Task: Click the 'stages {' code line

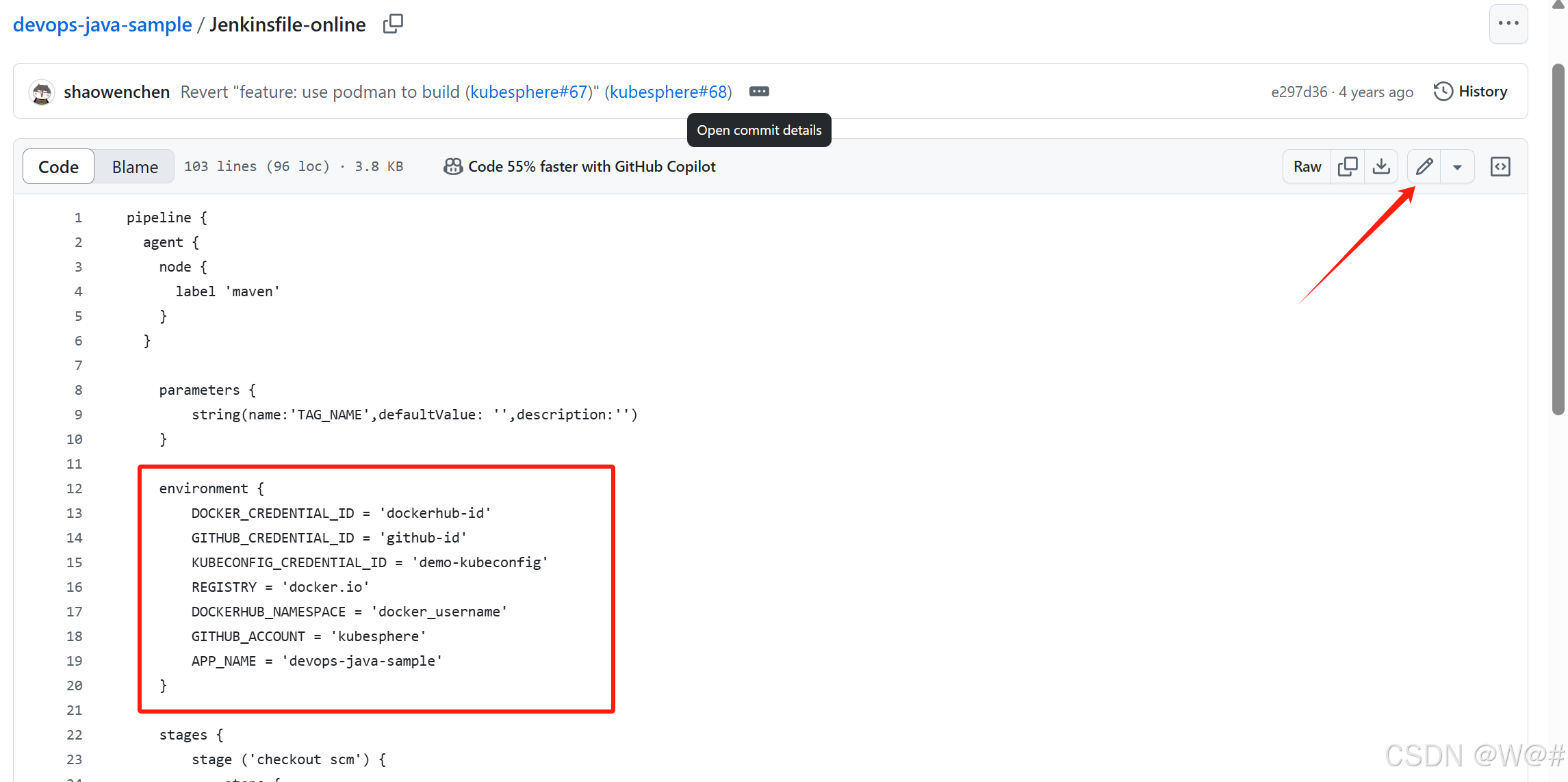Action: coord(191,735)
